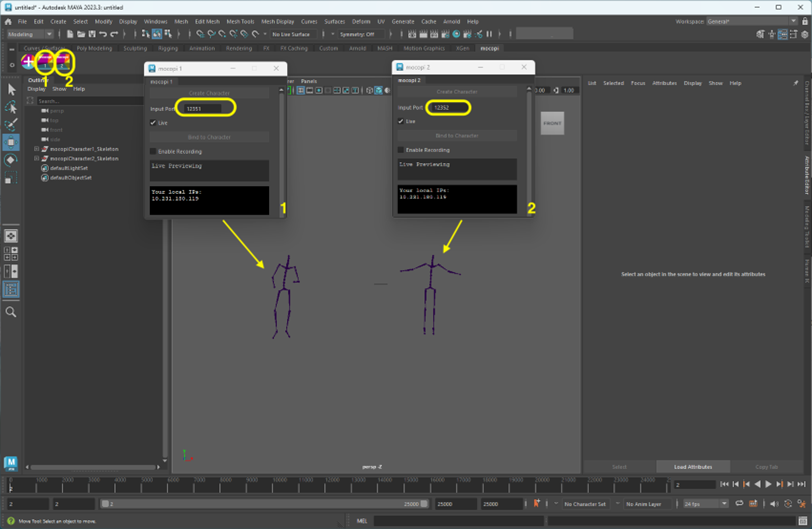Expand mocopiCharacter1_Skeleton in Outliner
Image resolution: width=812 pixels, height=529 pixels.
click(37, 150)
